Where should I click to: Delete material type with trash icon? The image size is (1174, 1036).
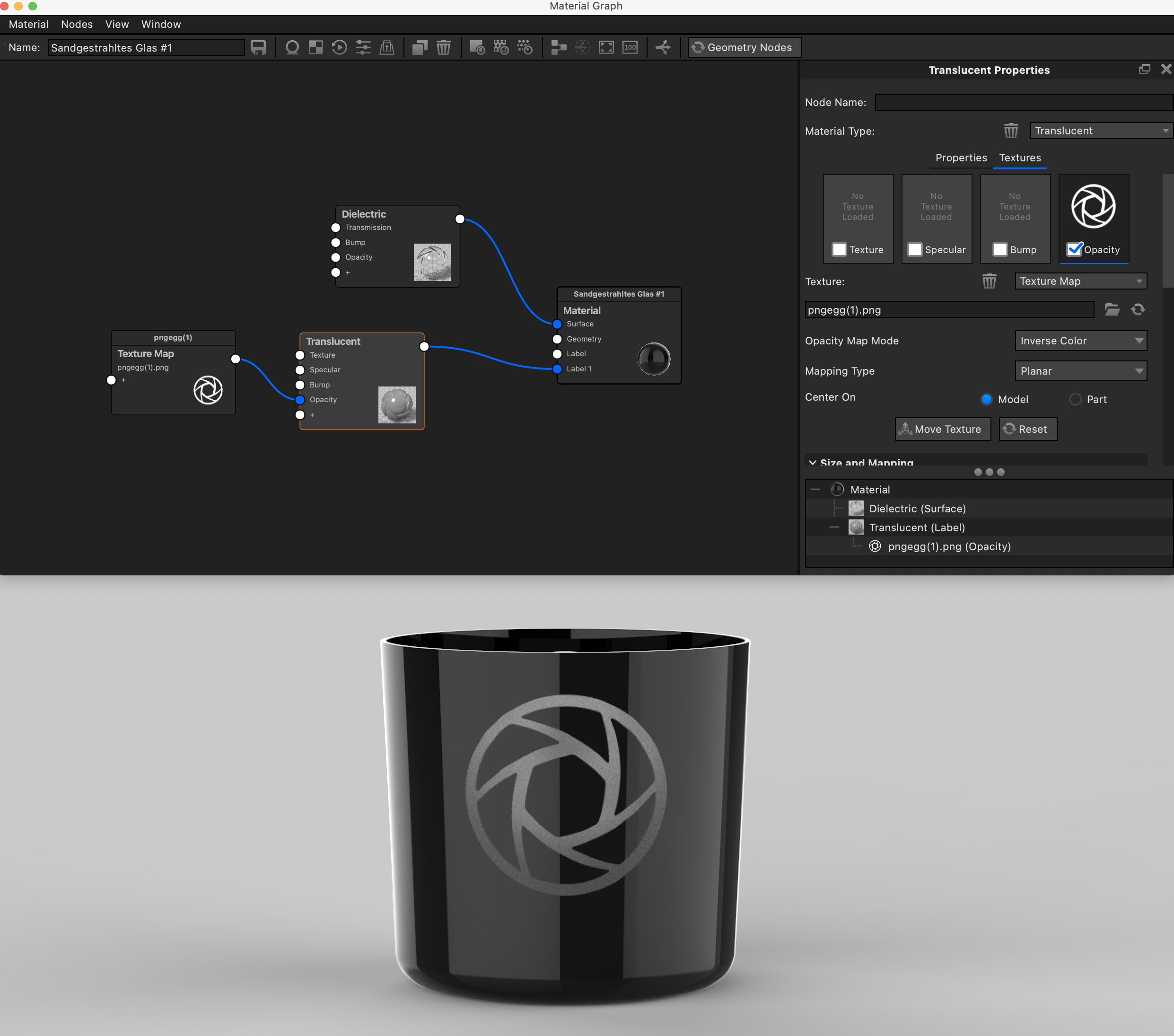[x=1011, y=131]
